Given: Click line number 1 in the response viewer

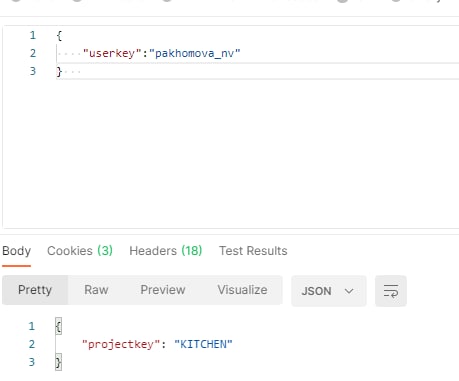Looking at the screenshot, I should (x=32, y=326).
